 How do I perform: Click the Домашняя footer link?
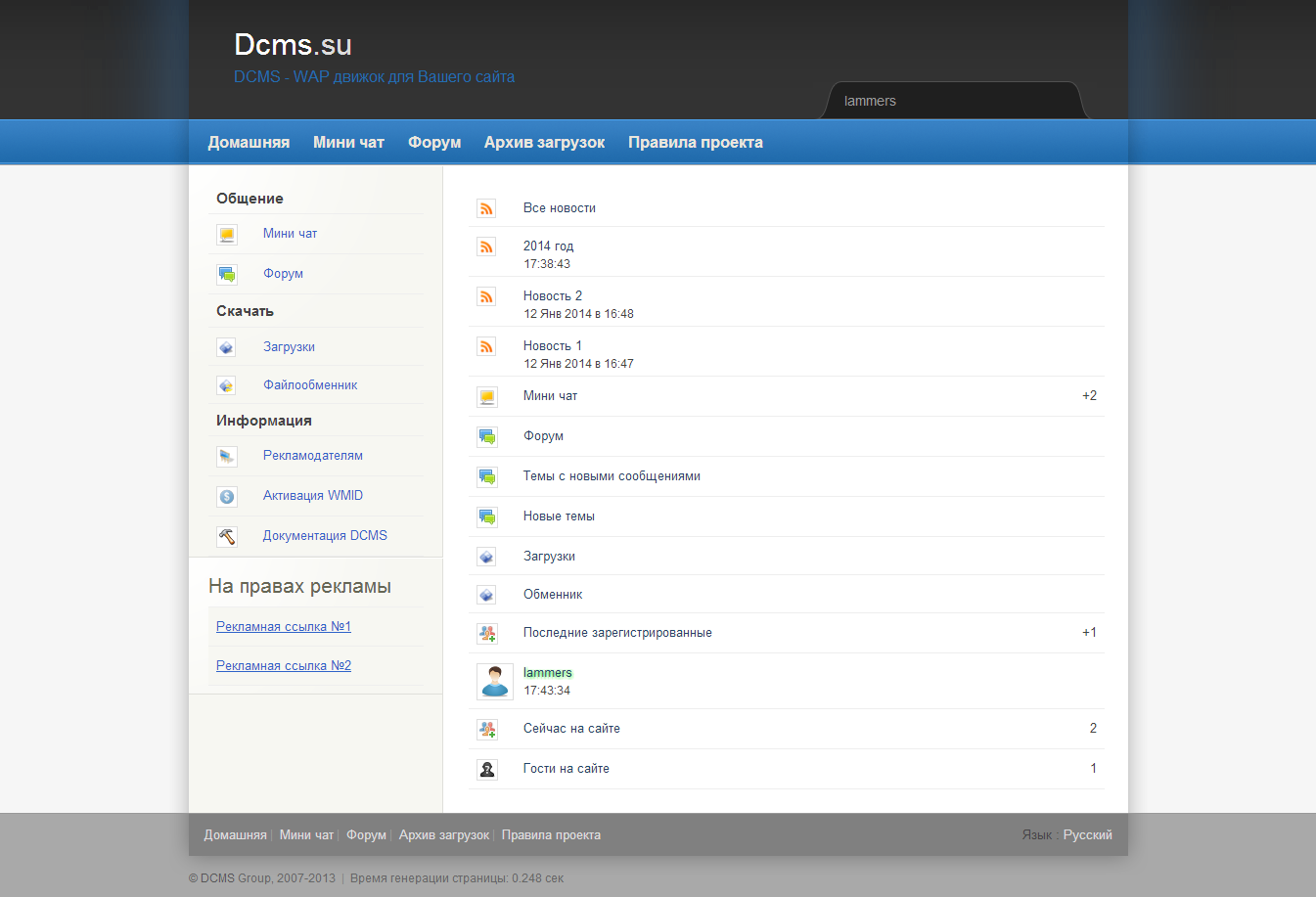(x=235, y=835)
